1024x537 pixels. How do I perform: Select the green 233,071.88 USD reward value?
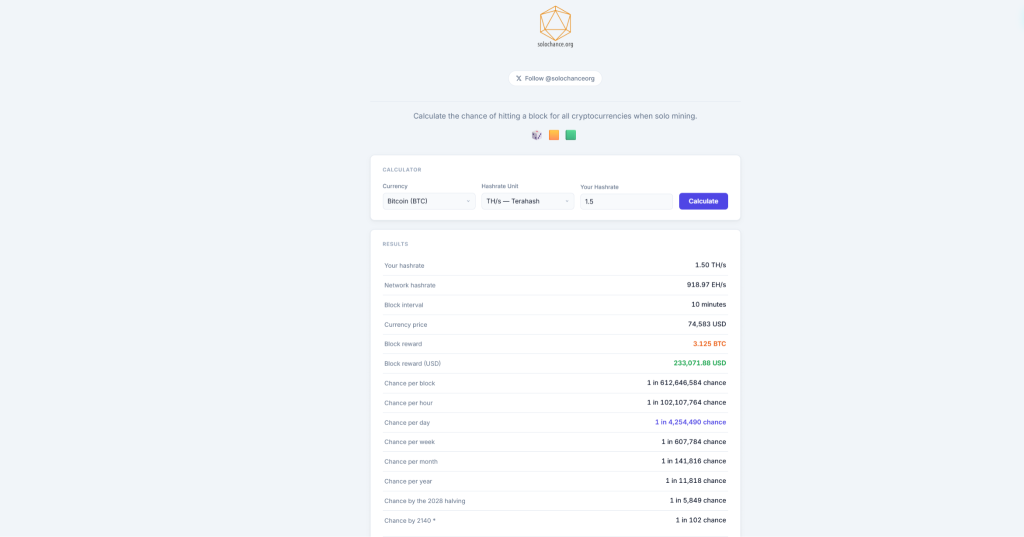(699, 363)
